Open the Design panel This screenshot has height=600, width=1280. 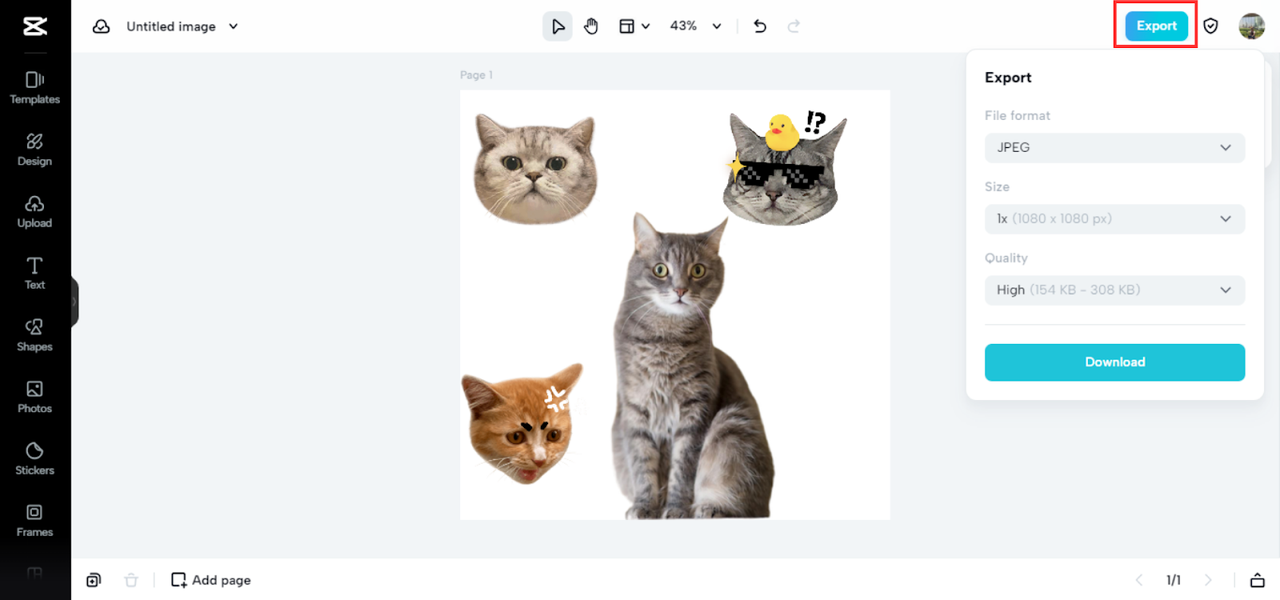click(35, 149)
